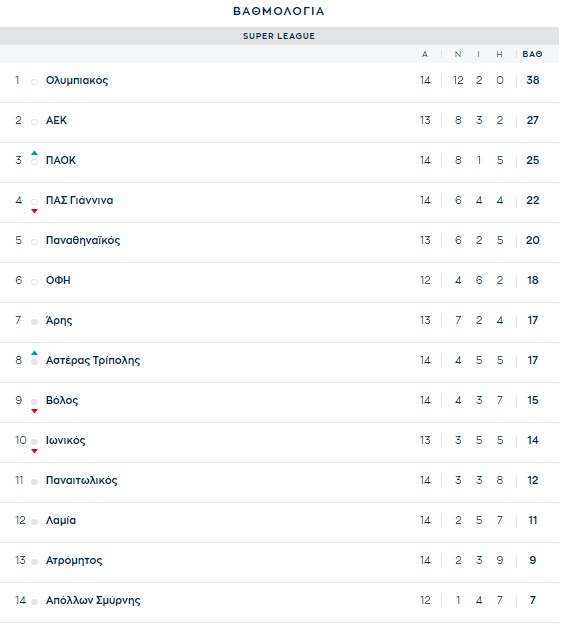The image size is (575, 627).
Task: Click the Ν wins column header
Action: pos(458,54)
